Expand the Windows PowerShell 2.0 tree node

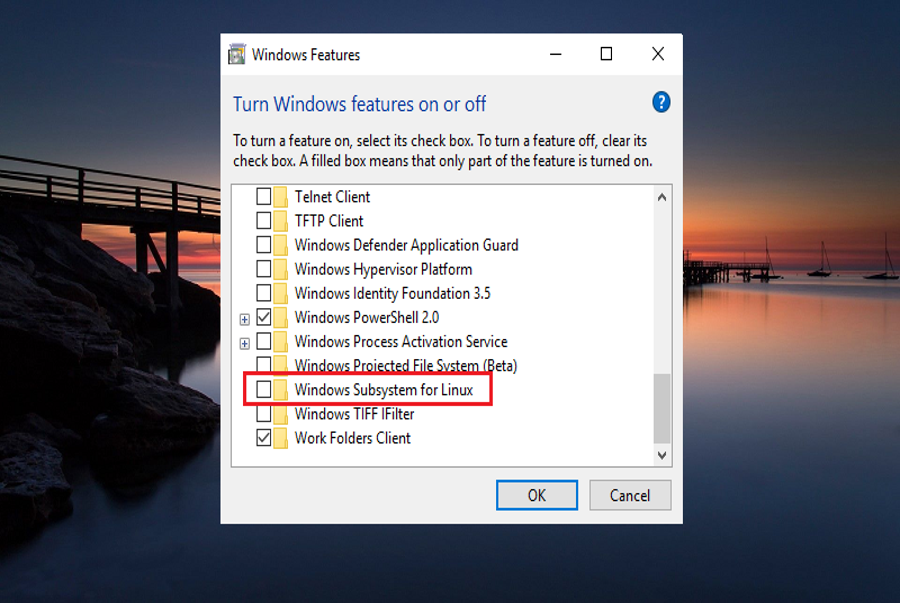click(x=245, y=319)
